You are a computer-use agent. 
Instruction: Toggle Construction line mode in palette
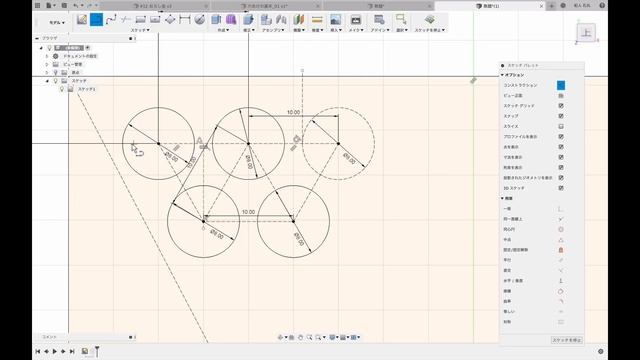pos(561,85)
